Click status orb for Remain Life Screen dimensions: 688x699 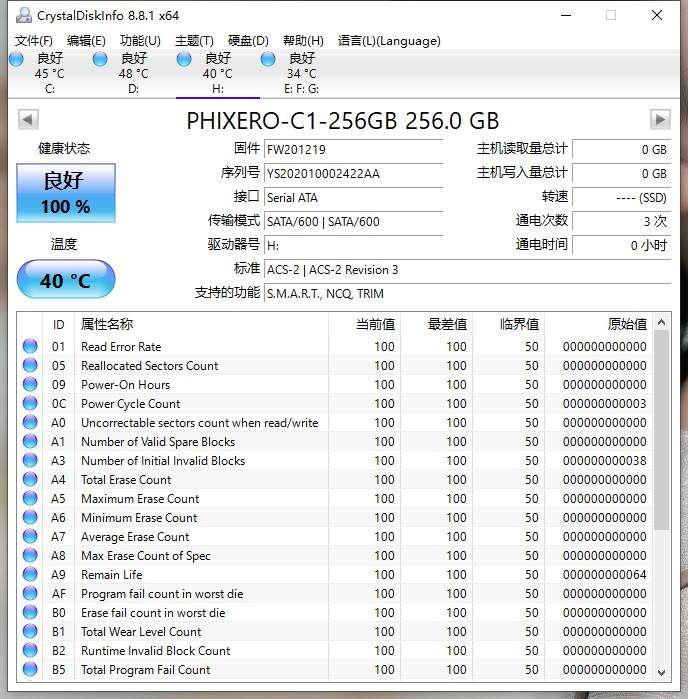[30, 574]
